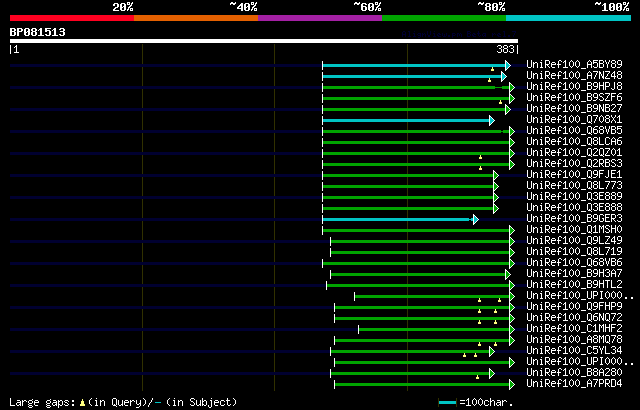Select the UniRef100_Q9LZ49 label
The width and height of the screenshot is (640, 410).
(x=574, y=240)
